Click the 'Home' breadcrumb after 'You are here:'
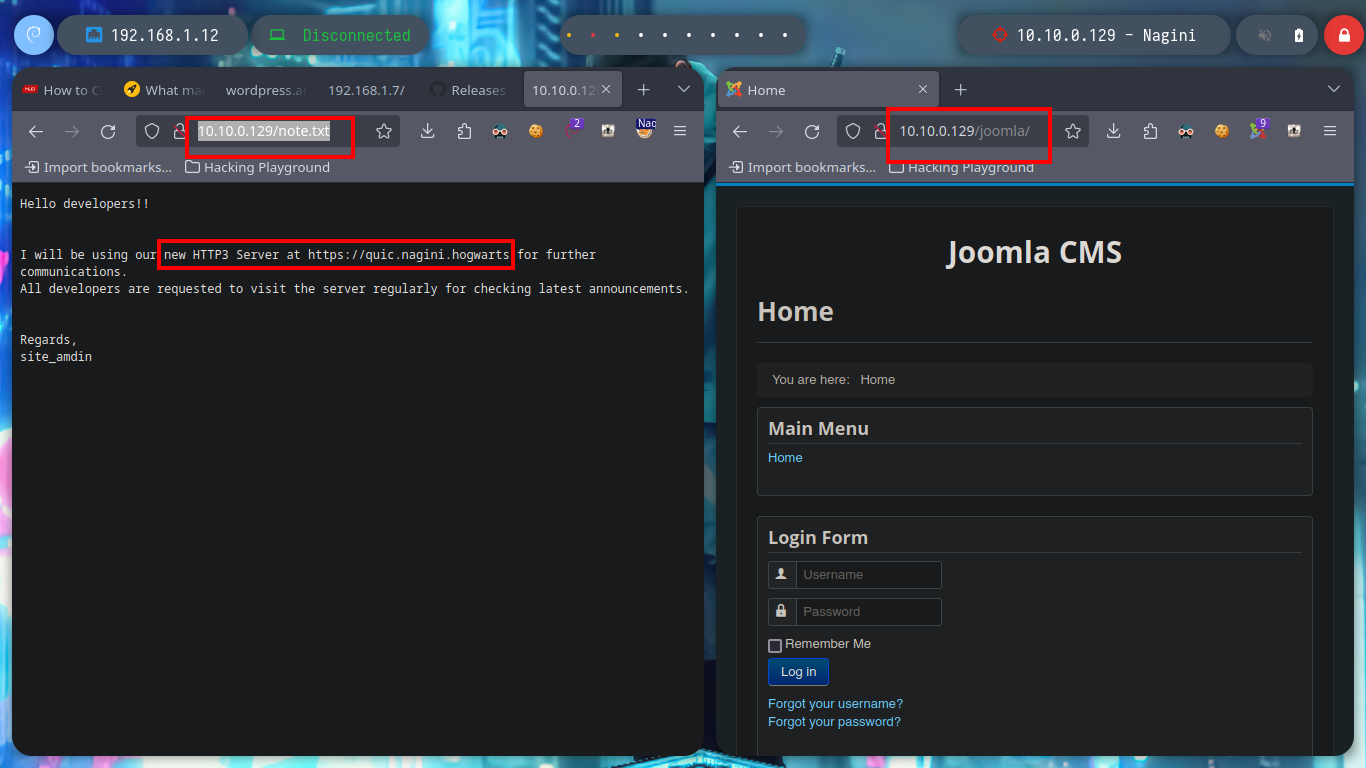The height and width of the screenshot is (768, 1366). 877,380
